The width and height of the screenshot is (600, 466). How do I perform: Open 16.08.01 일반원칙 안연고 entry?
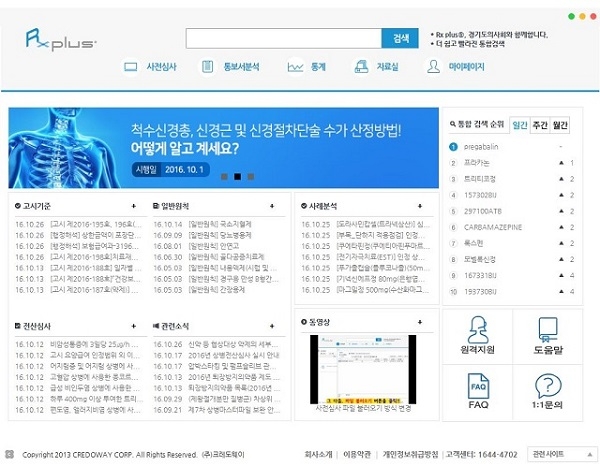click(196, 246)
